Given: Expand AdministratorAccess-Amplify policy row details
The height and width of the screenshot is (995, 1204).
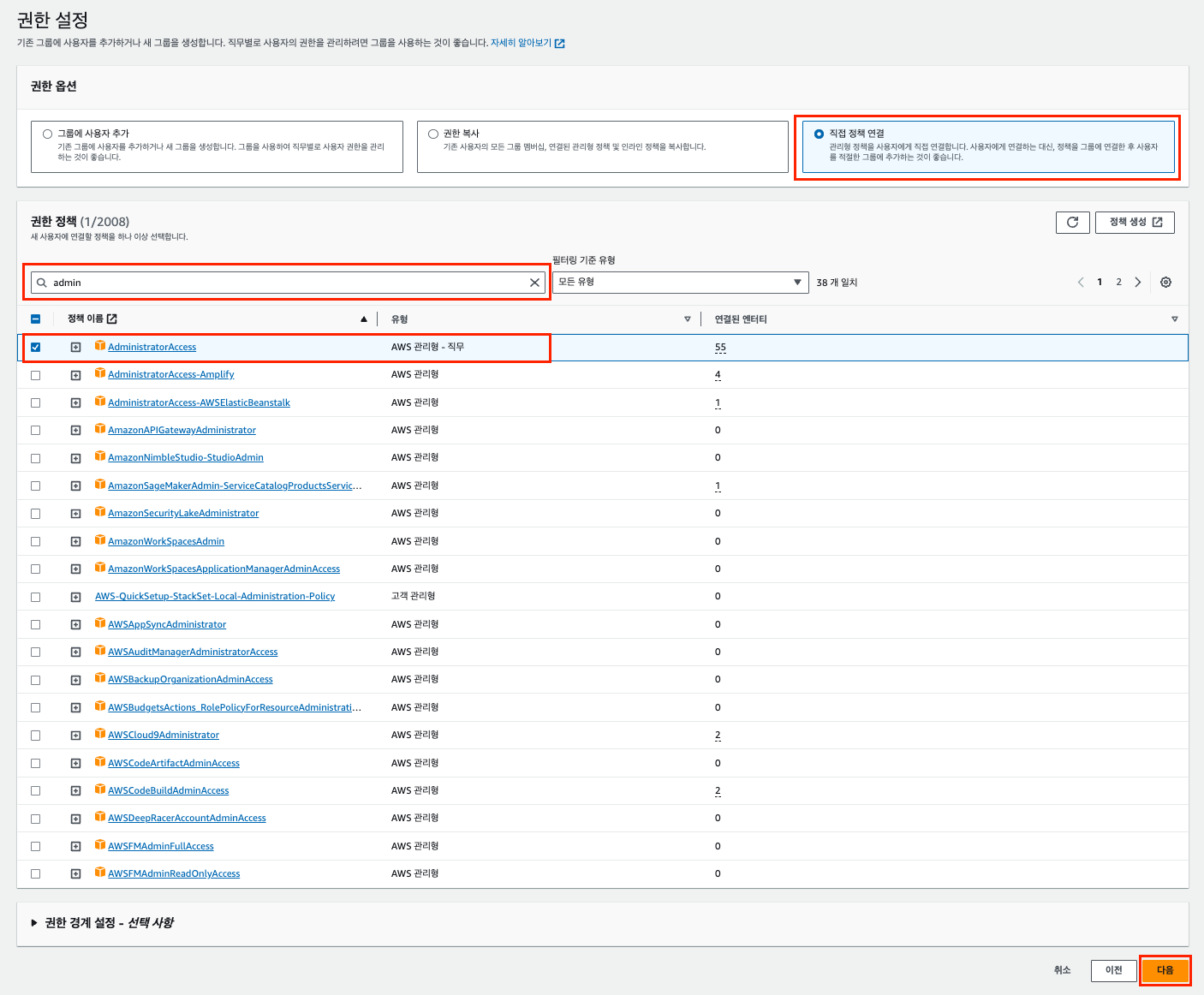Looking at the screenshot, I should [75, 375].
